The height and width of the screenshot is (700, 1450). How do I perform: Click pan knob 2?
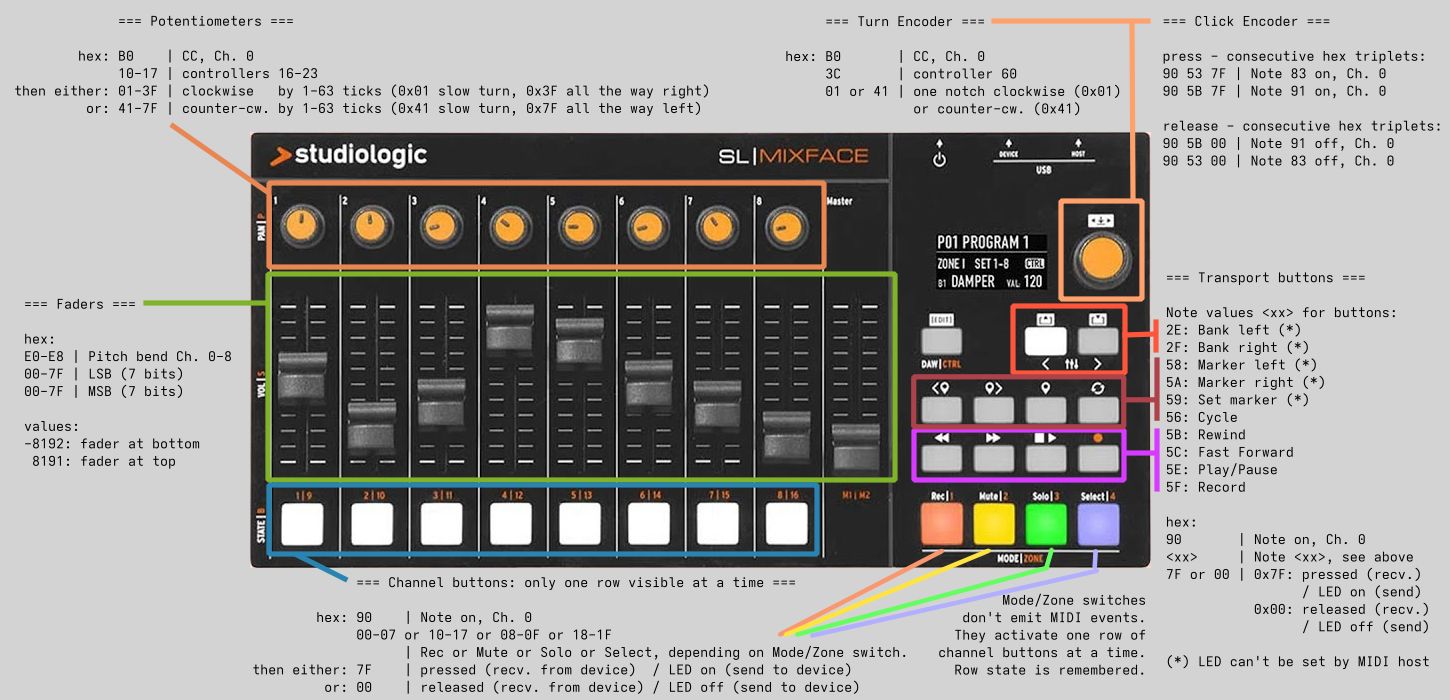point(370,227)
